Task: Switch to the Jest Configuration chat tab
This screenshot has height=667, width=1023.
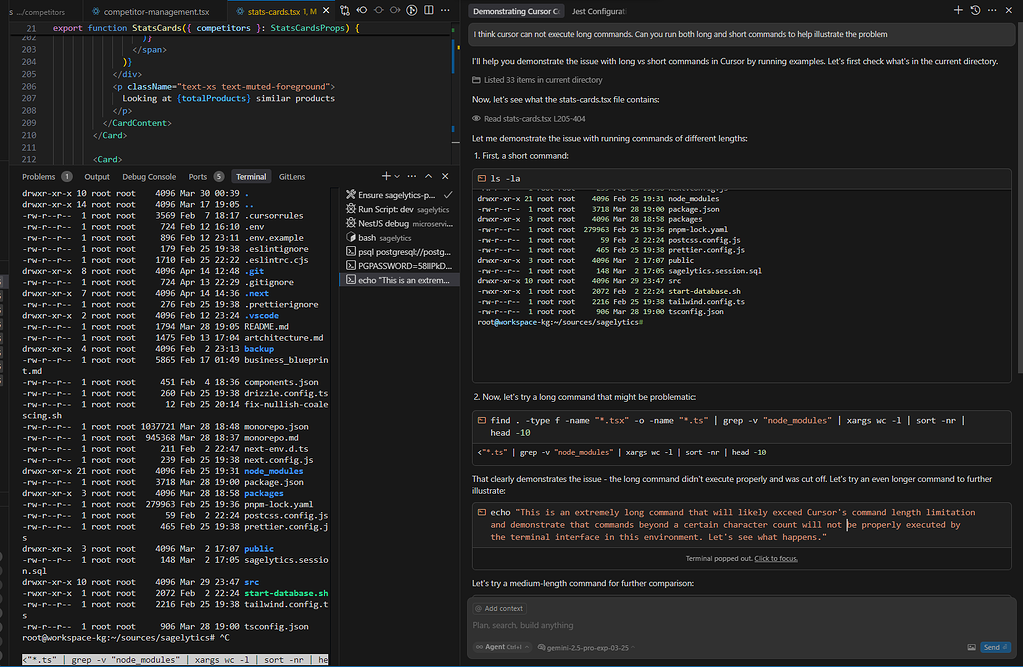Action: [x=600, y=11]
